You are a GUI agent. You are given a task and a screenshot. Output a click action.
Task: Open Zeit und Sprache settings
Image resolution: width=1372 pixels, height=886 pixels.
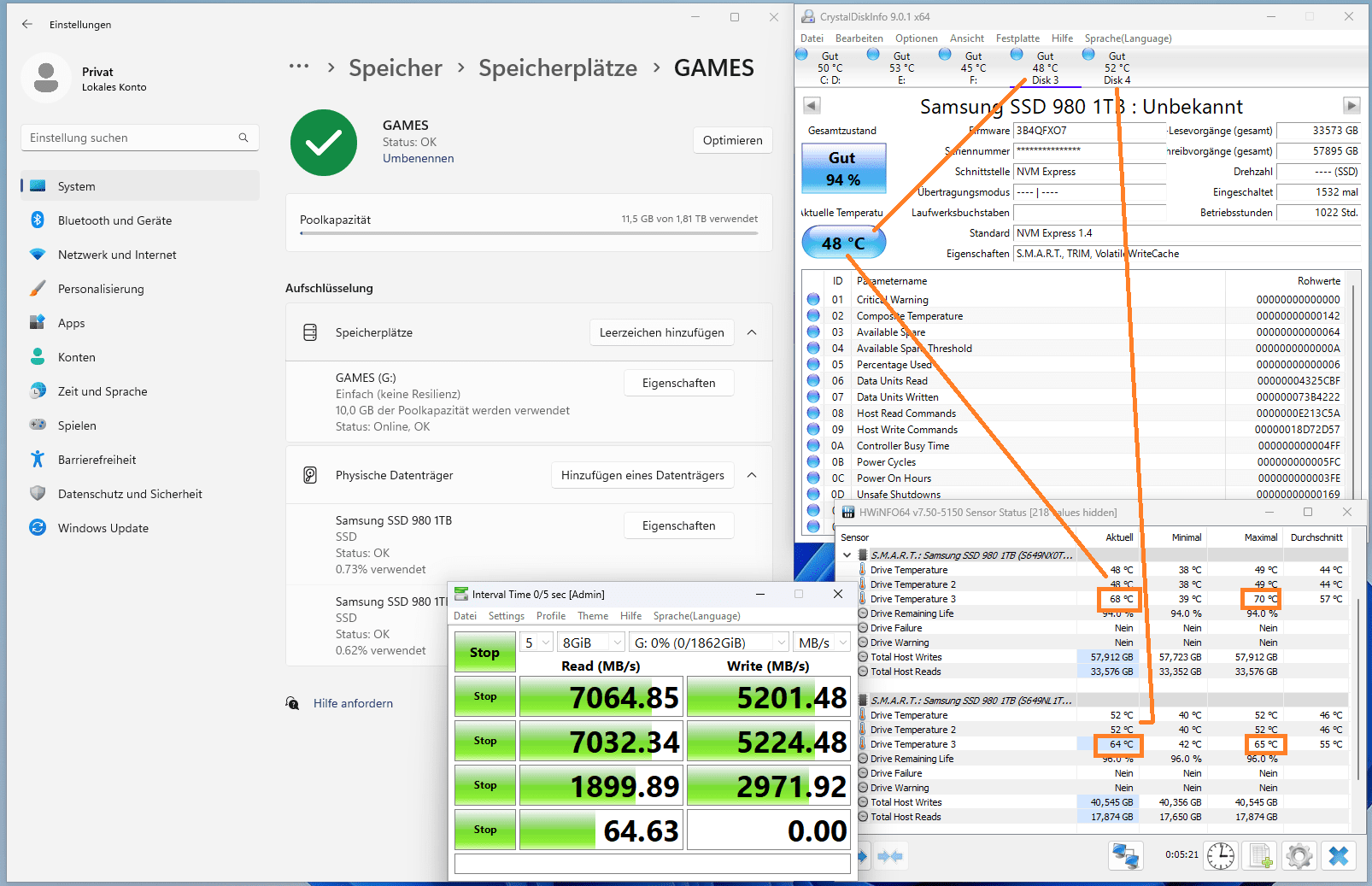[x=140, y=391]
